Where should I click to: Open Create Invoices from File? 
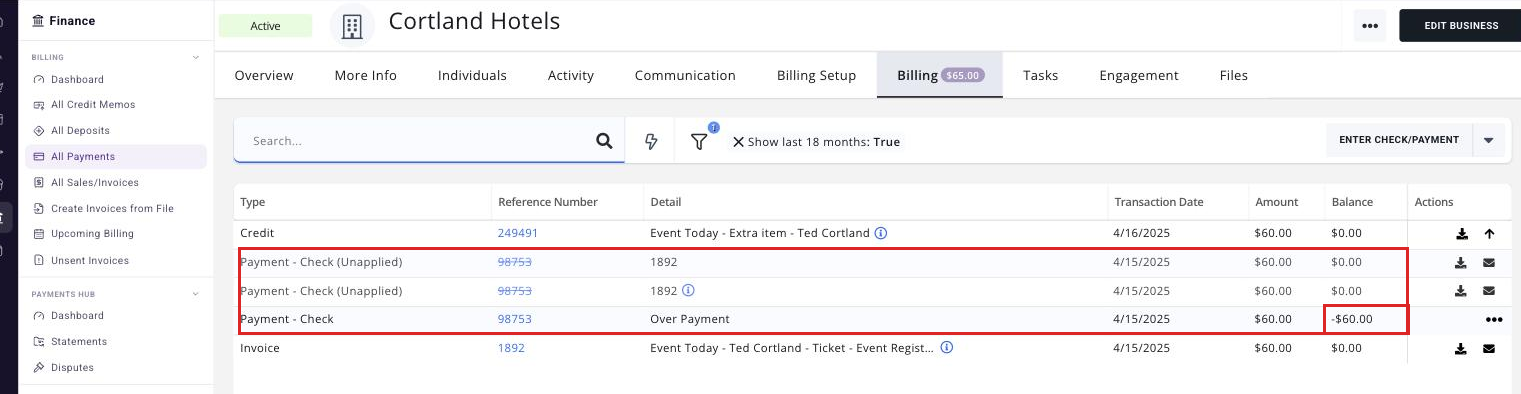[112, 208]
